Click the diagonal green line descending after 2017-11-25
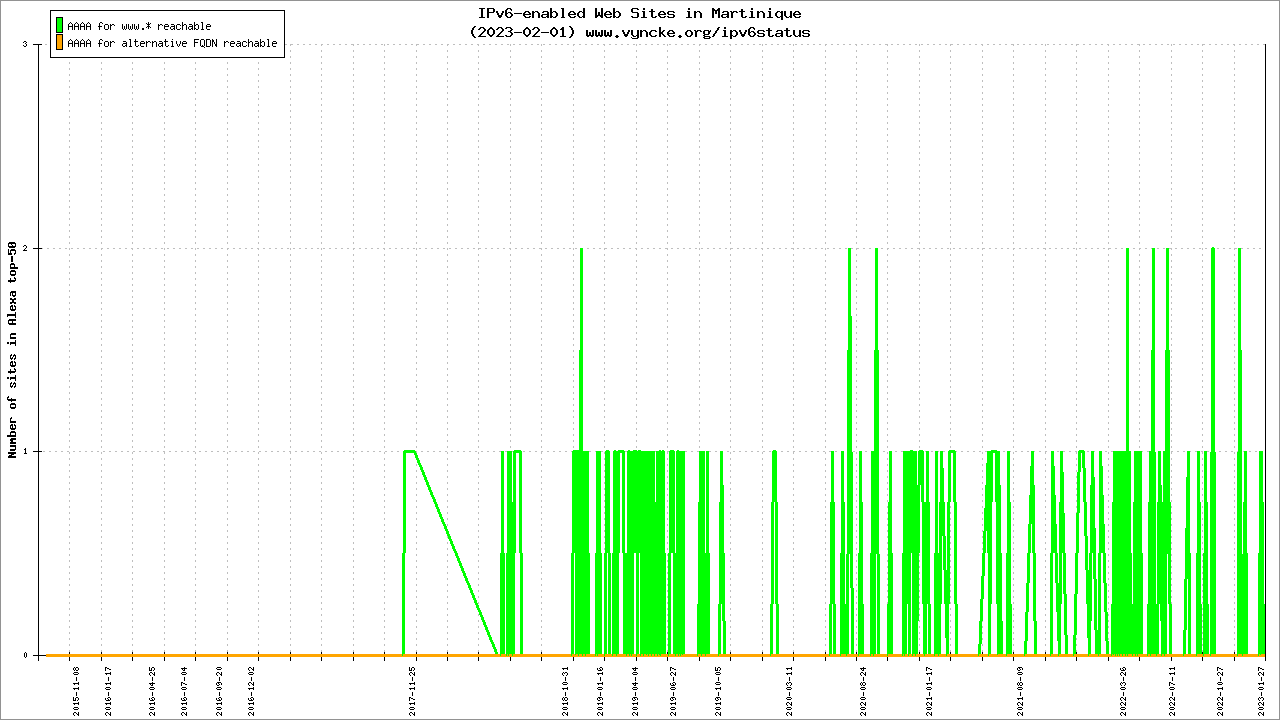This screenshot has height=720, width=1280. click(x=456, y=553)
